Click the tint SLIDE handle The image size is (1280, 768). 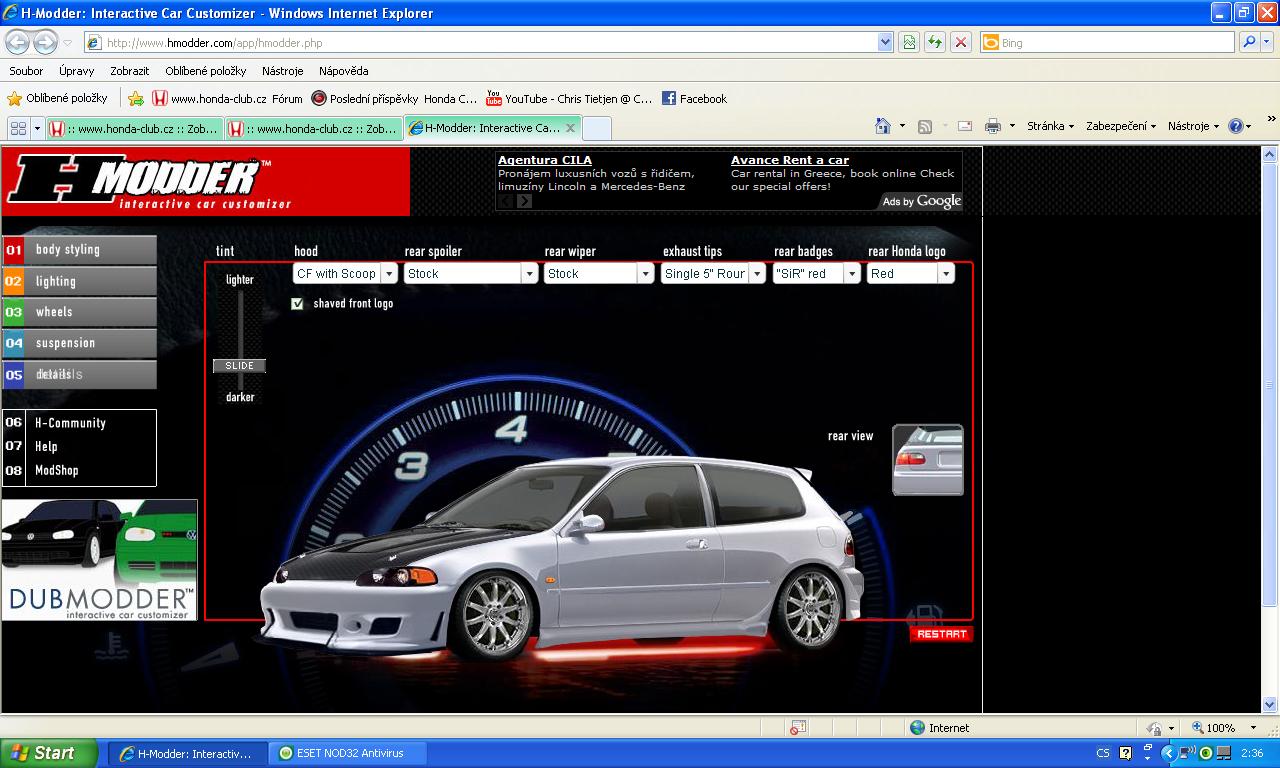click(239, 366)
